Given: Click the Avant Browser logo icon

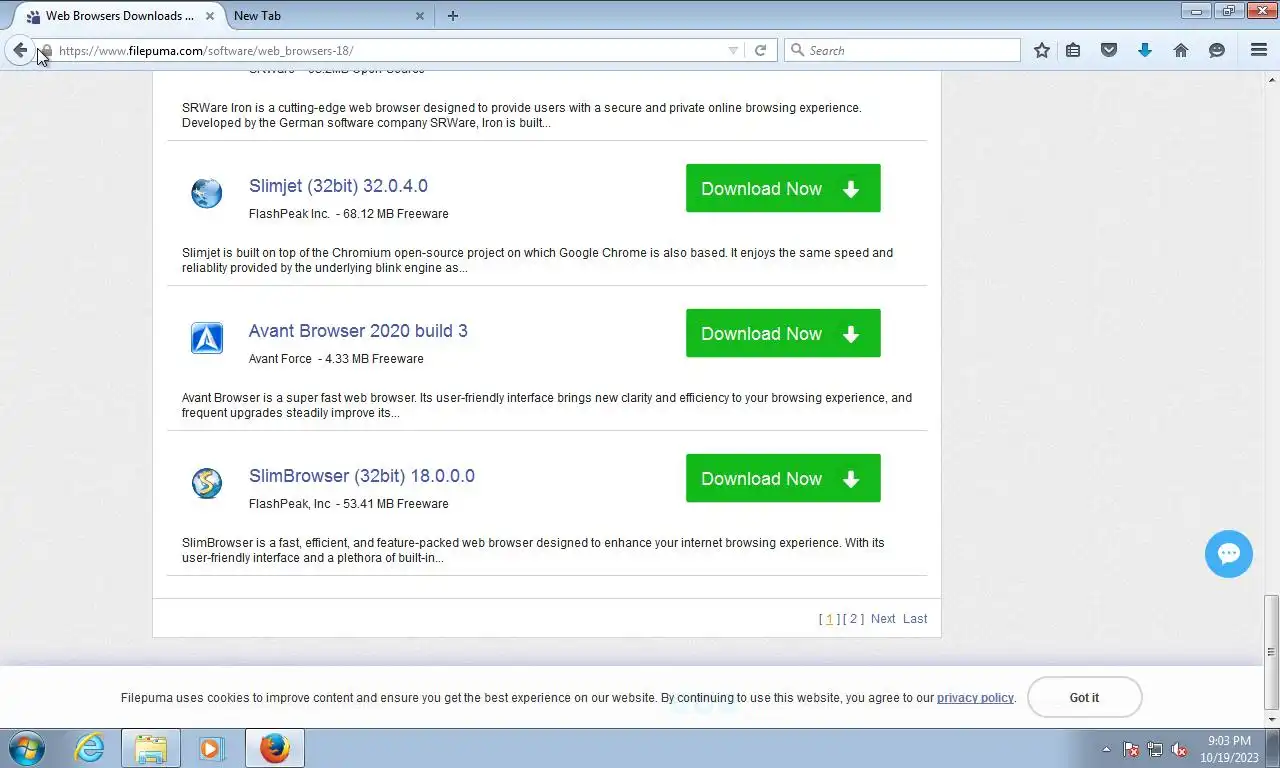Looking at the screenshot, I should [x=207, y=338].
